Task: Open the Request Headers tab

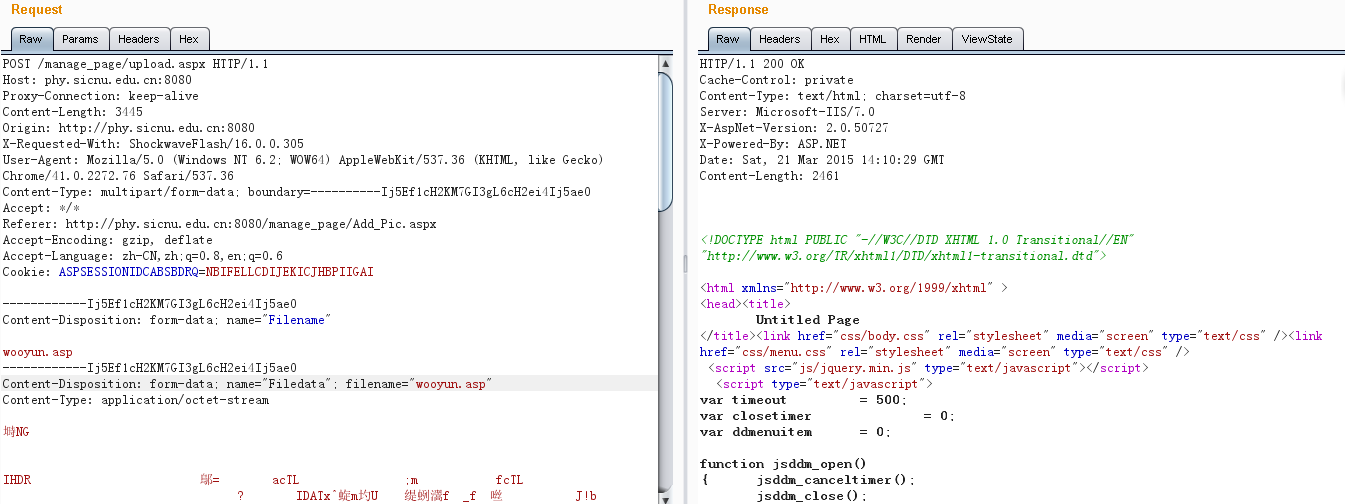Action: point(138,39)
